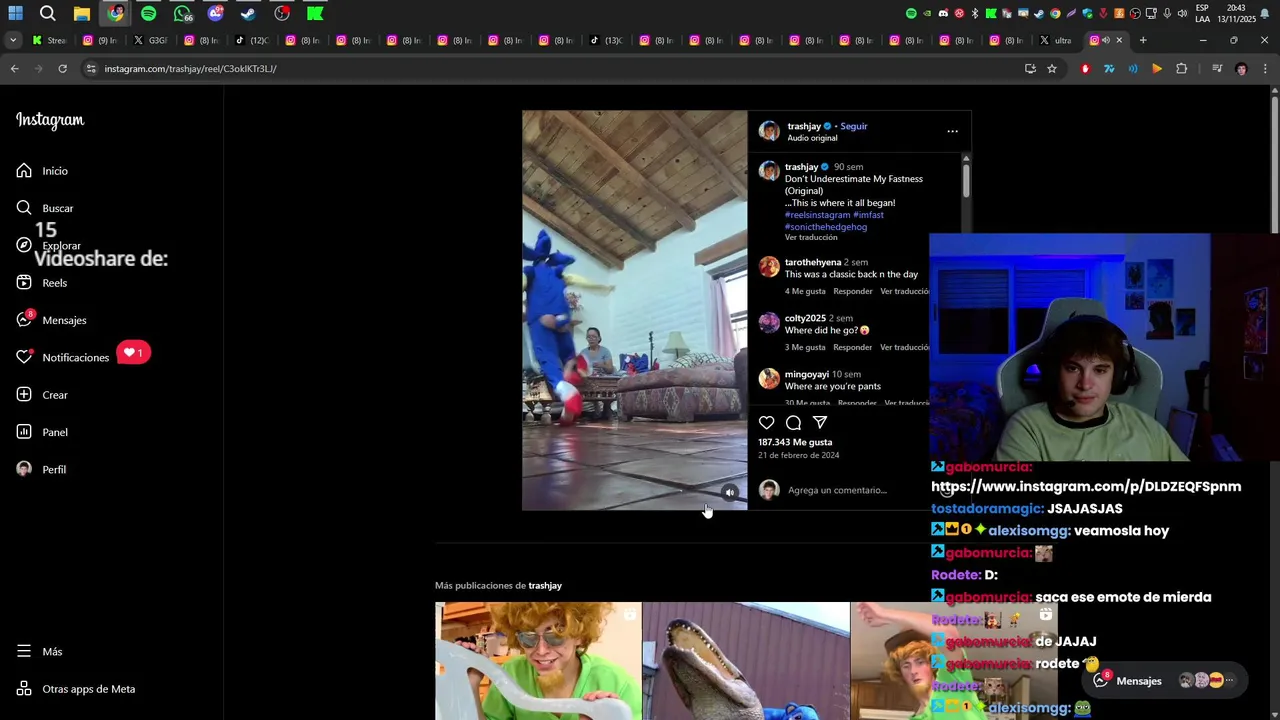
Task: Open Inicio in Instagram sidebar
Action: click(42, 171)
